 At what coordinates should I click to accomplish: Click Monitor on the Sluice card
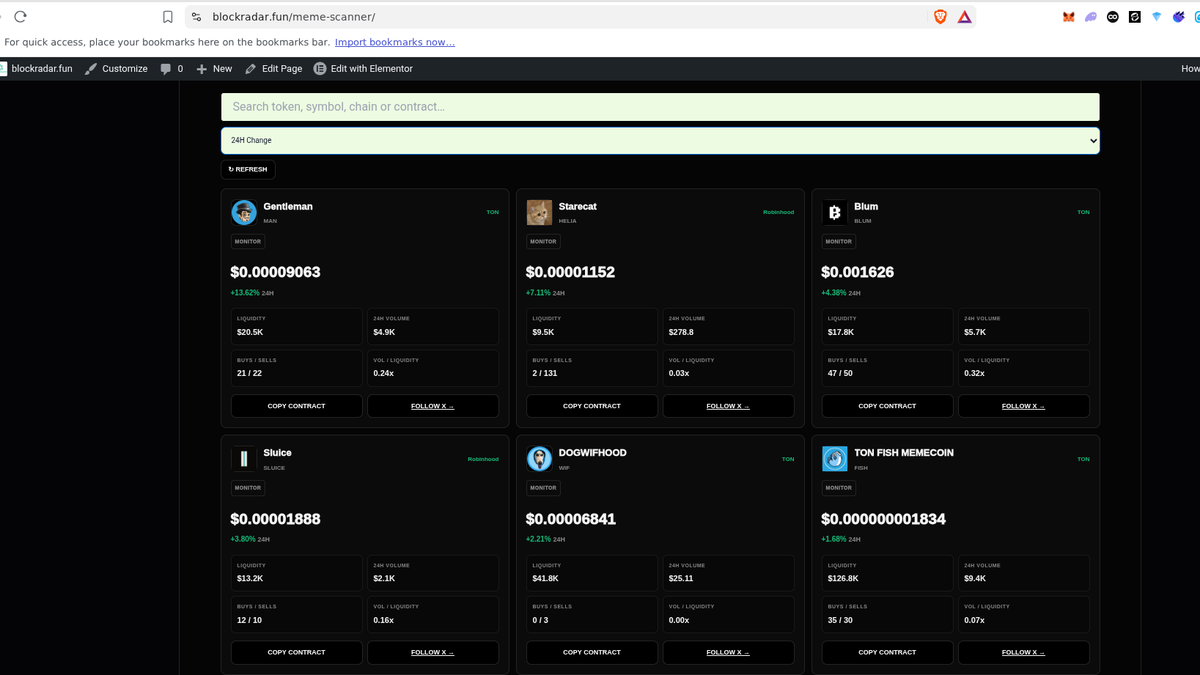[x=248, y=488]
